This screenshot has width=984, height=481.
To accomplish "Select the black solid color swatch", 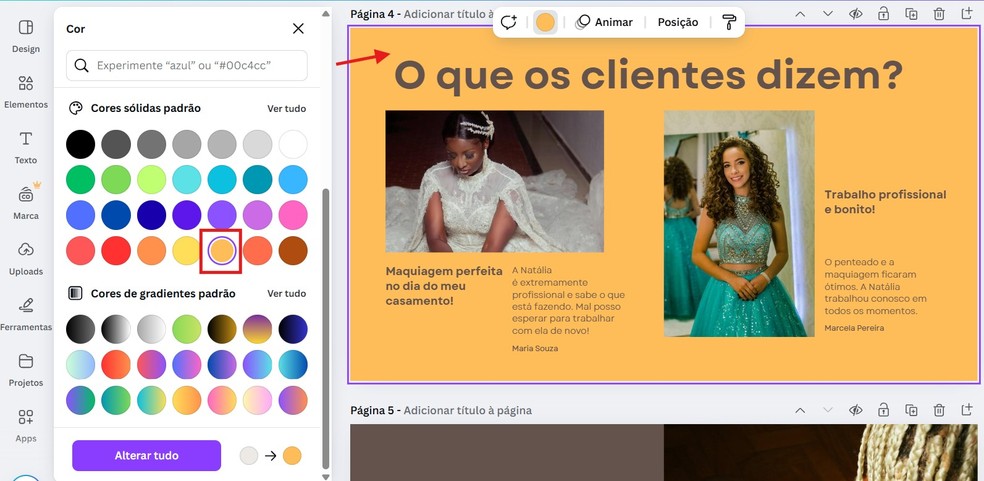I will (80, 144).
